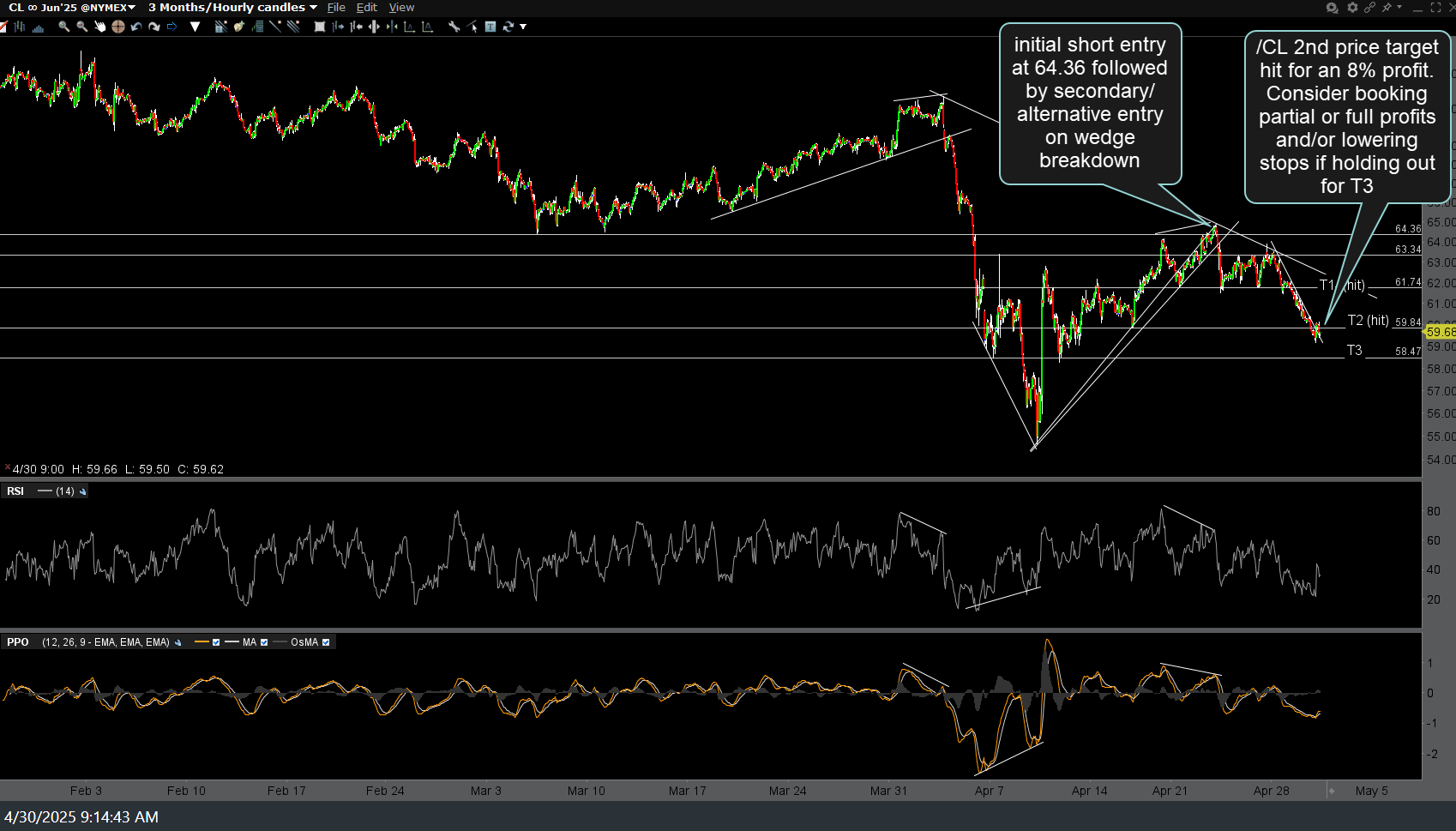
Task: Open the View menu
Action: (401, 8)
